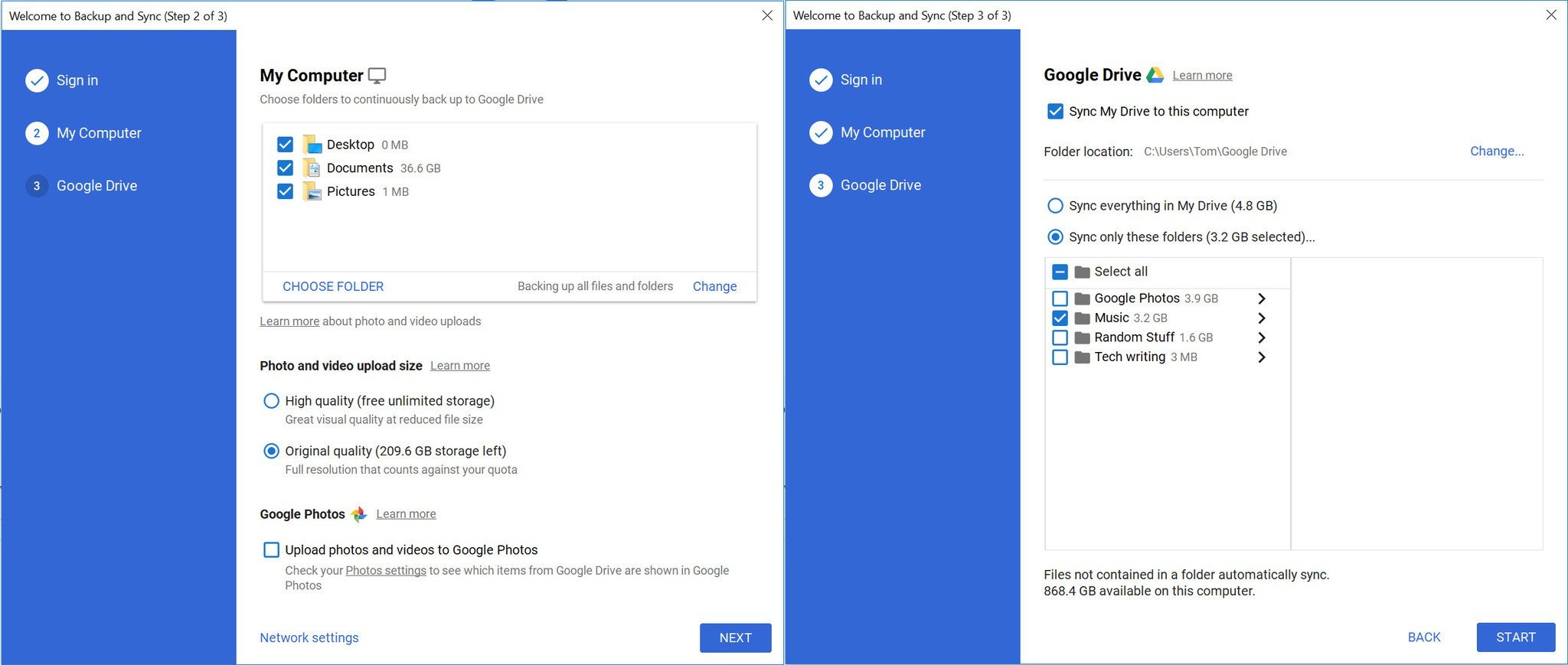Enable Upload photos and videos checkbox
Viewport: 1568px width, 665px height.
coord(271,549)
